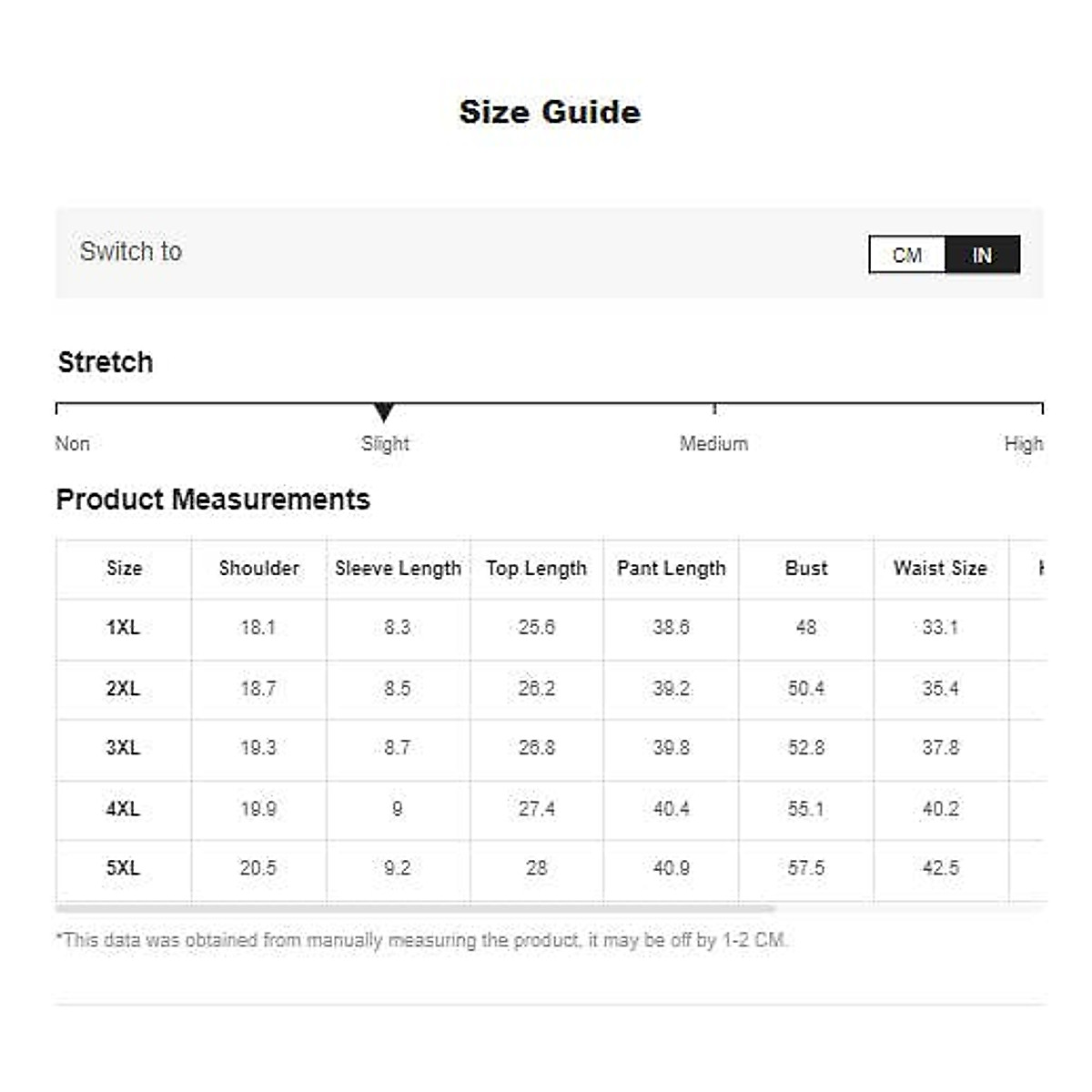Click the High stretch level label
This screenshot has height=1092, width=1092.
pyautogui.click(x=1023, y=444)
